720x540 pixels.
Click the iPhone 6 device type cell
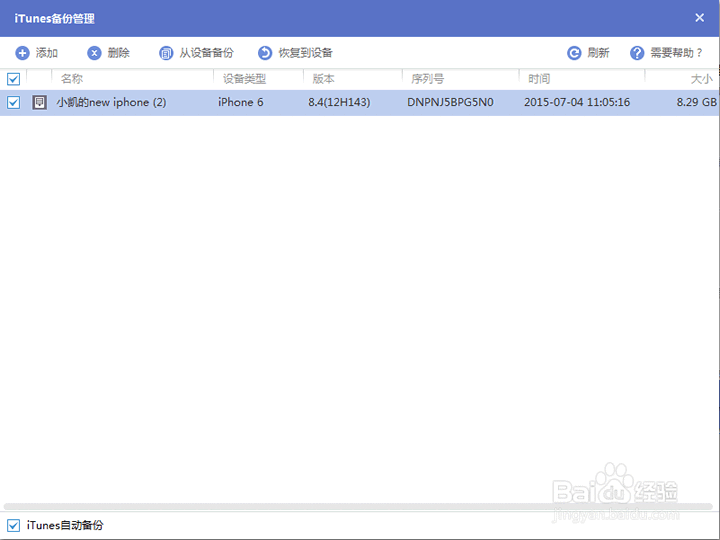(241, 102)
